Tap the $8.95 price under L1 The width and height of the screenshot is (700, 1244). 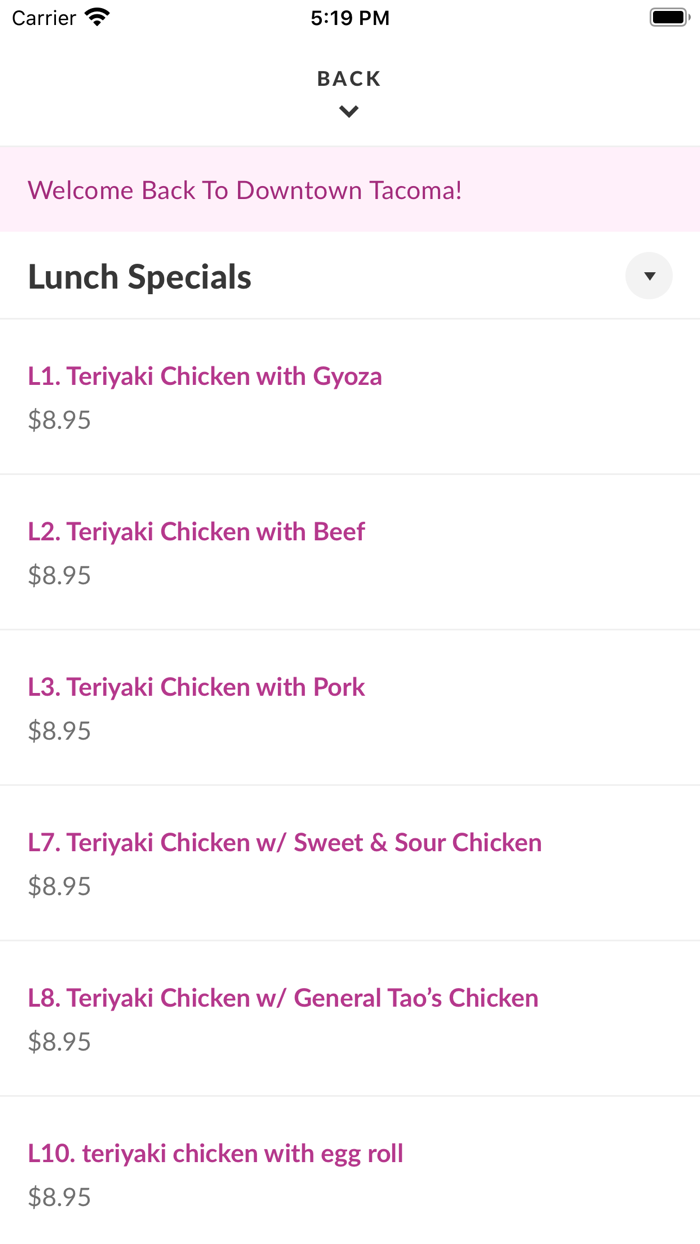click(59, 420)
